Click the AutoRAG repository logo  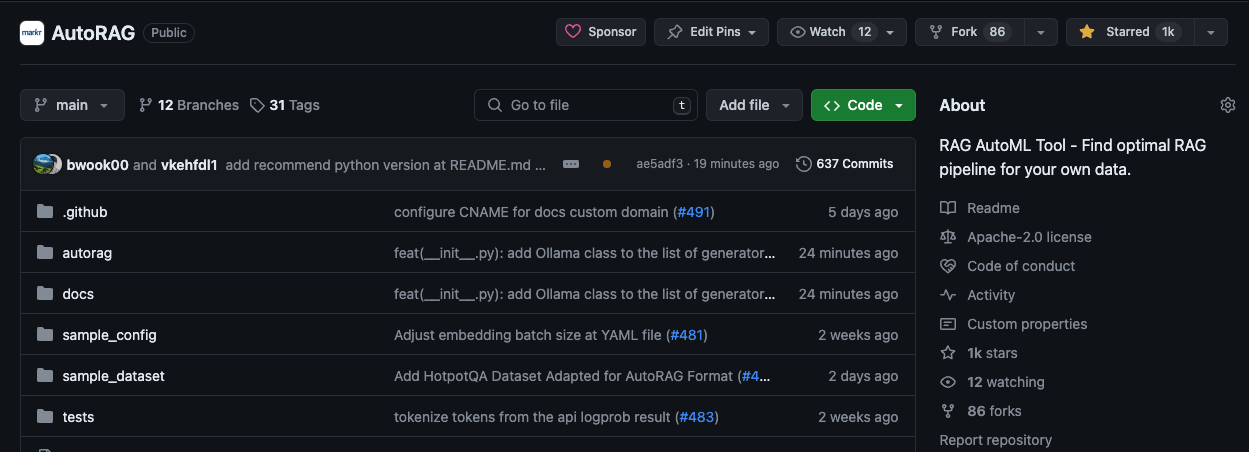pyautogui.click(x=32, y=32)
